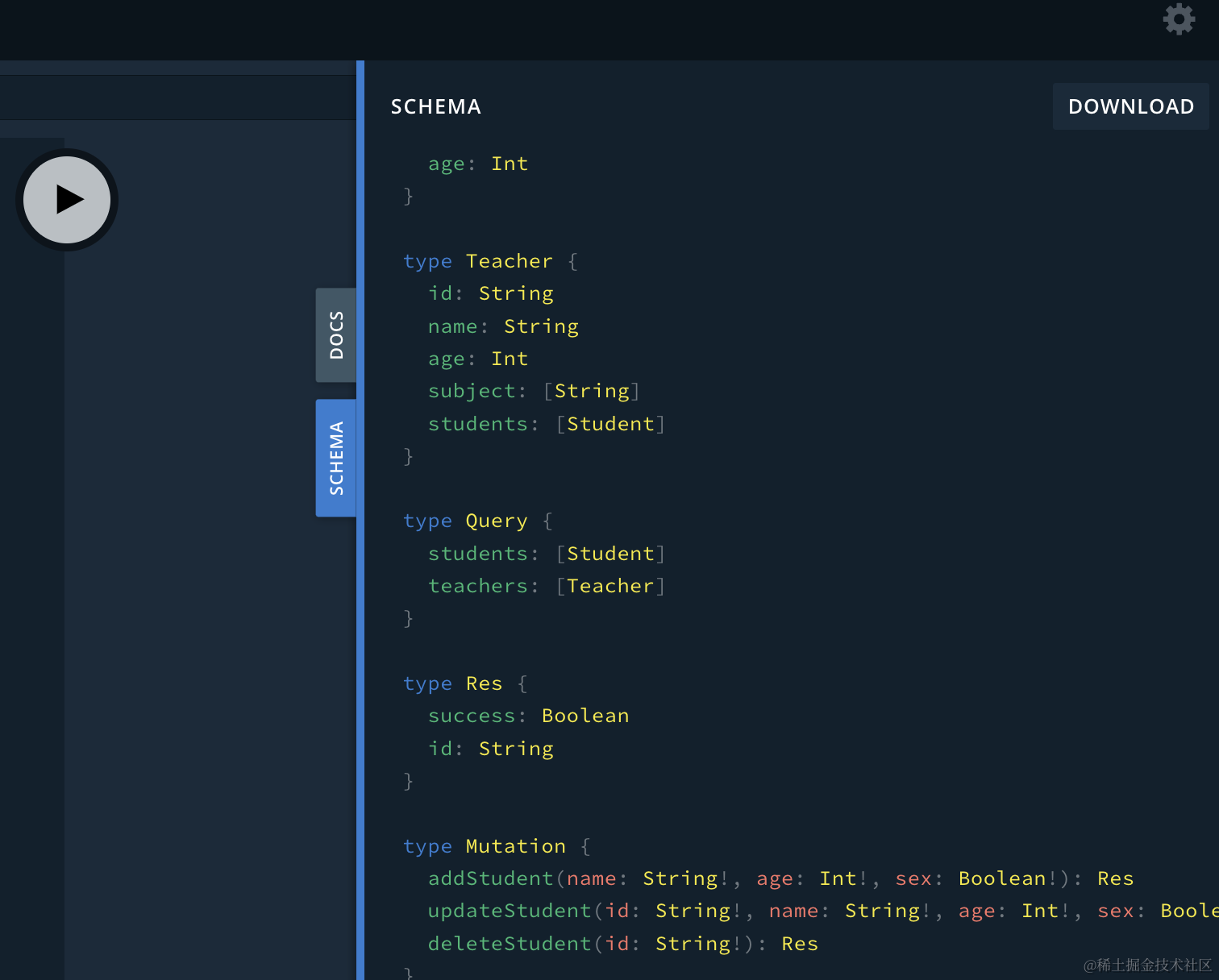Click the Mutation type name
Screen dimensions: 1219x980
[x=515, y=846]
